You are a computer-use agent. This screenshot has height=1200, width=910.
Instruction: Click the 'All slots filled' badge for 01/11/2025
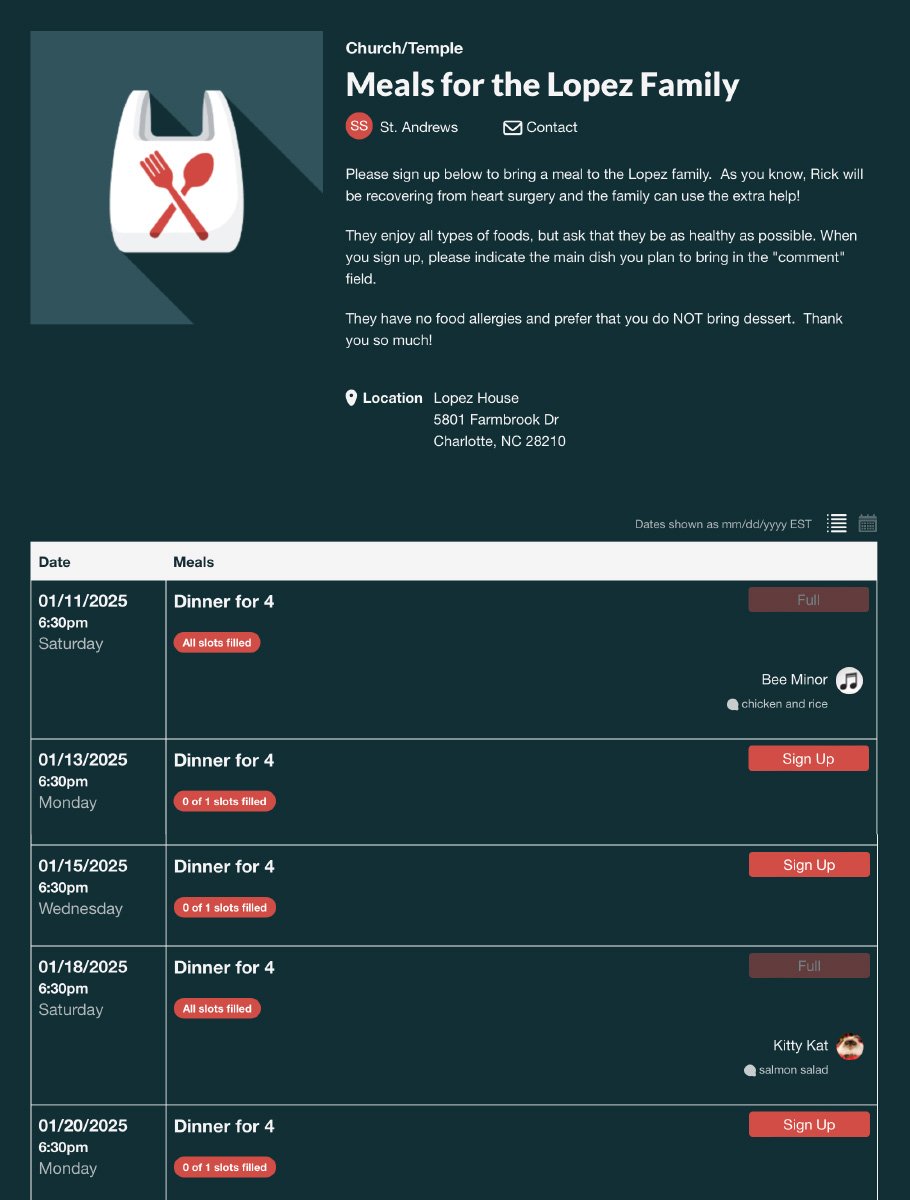point(217,643)
